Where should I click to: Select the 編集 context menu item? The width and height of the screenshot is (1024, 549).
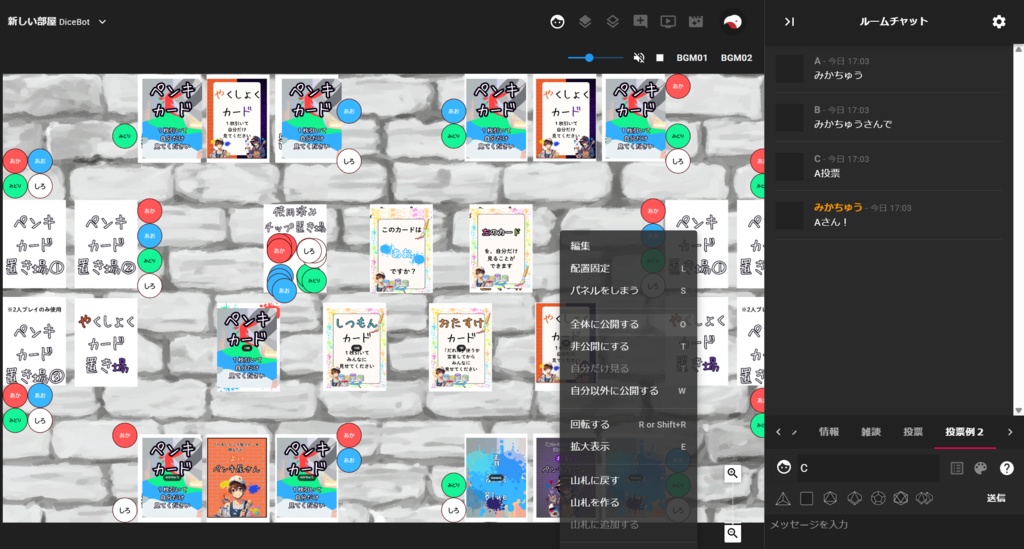pyautogui.click(x=628, y=246)
